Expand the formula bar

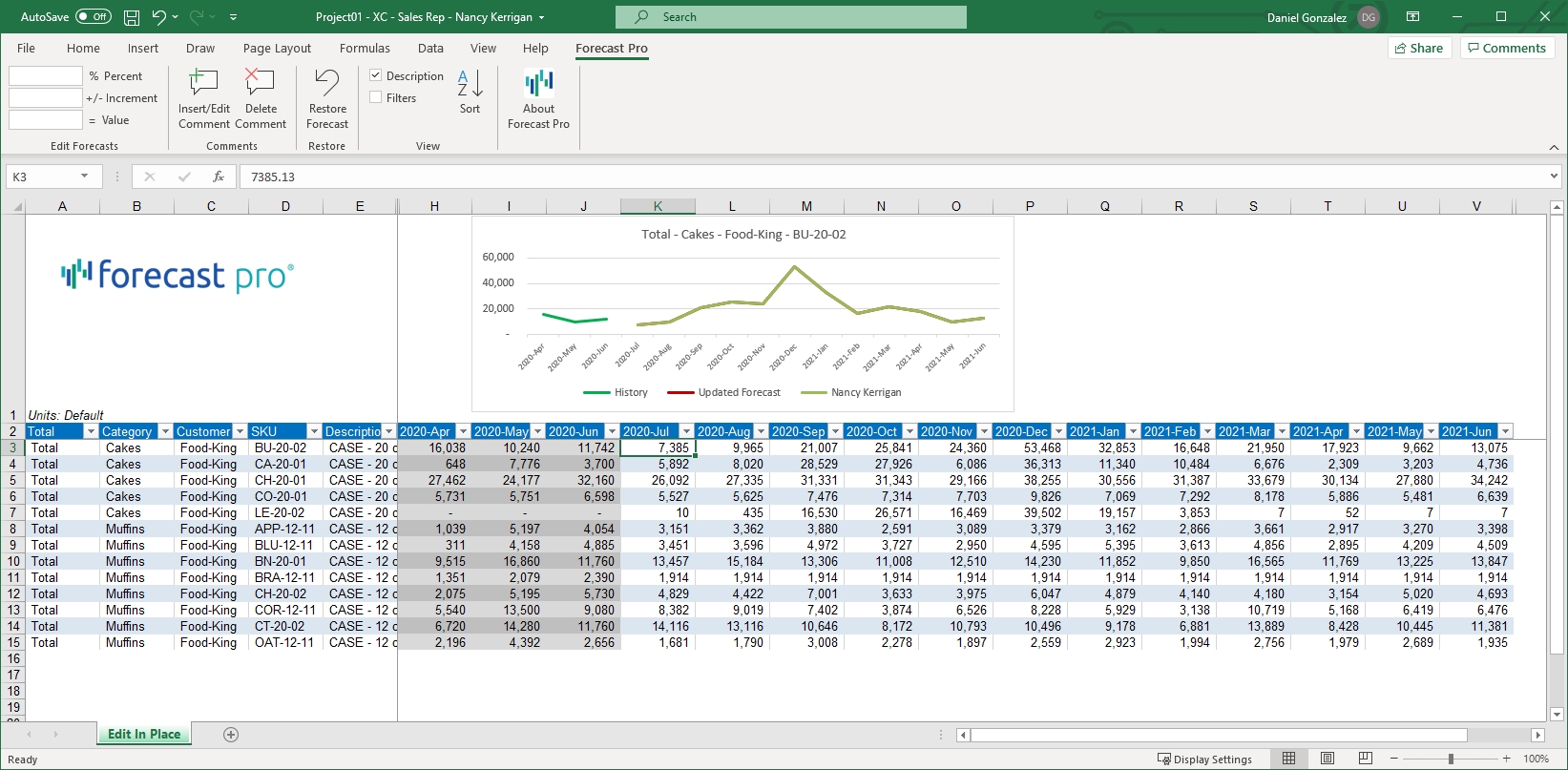click(1554, 177)
